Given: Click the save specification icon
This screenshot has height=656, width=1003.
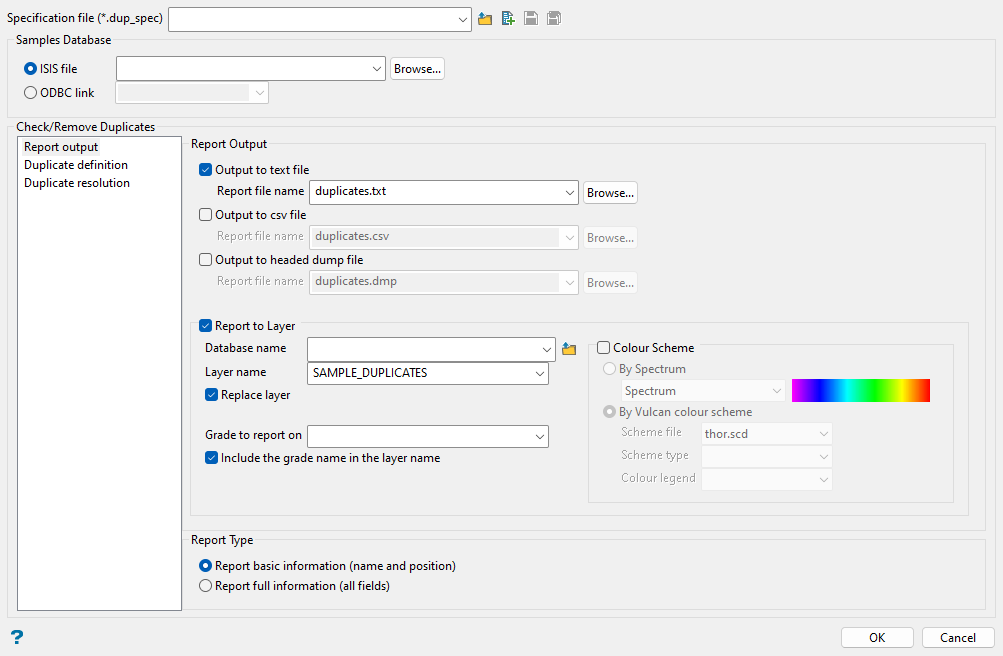Looking at the screenshot, I should coord(531,19).
